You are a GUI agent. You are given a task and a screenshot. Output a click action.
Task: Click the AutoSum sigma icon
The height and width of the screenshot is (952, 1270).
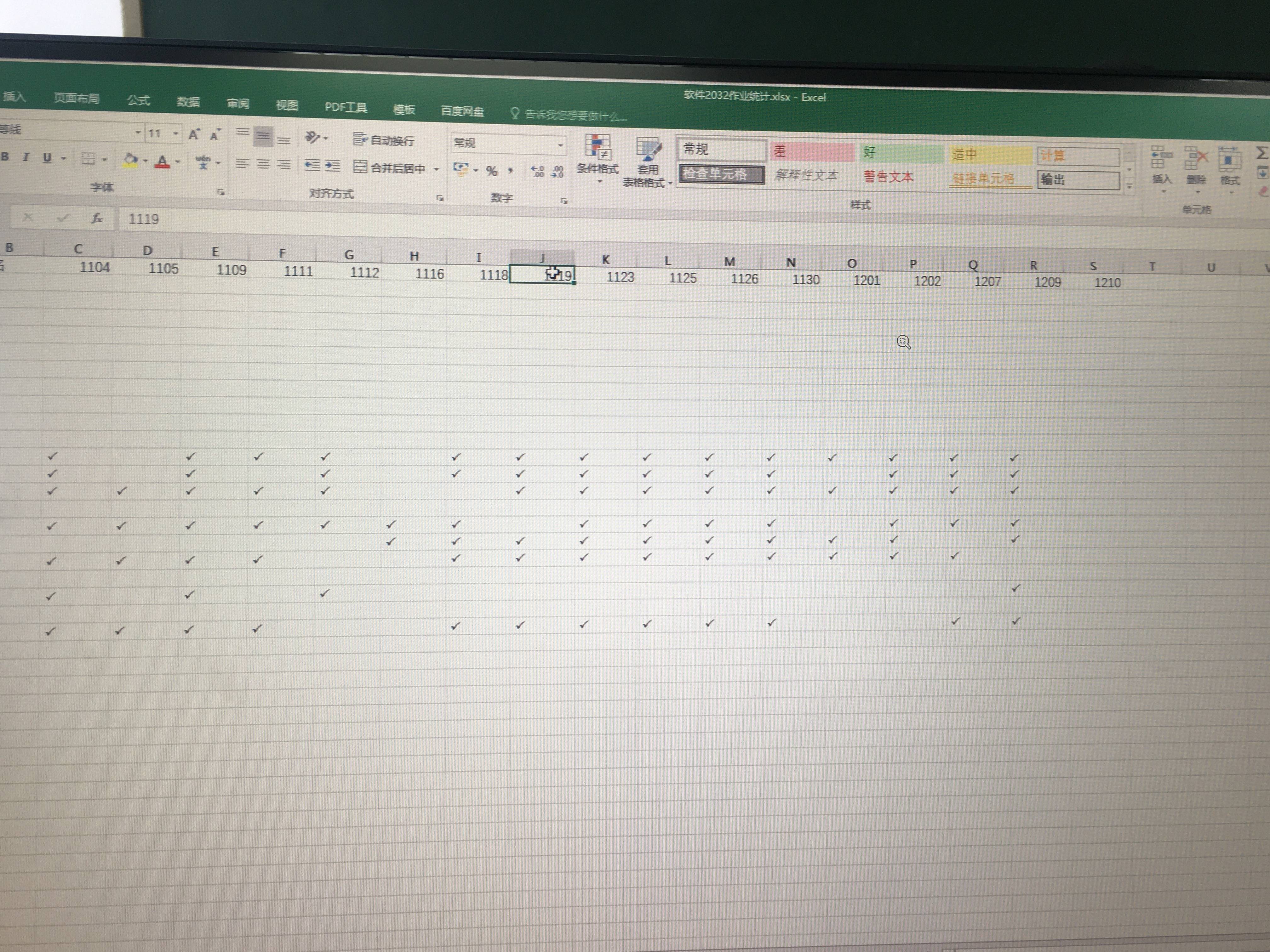[1261, 153]
